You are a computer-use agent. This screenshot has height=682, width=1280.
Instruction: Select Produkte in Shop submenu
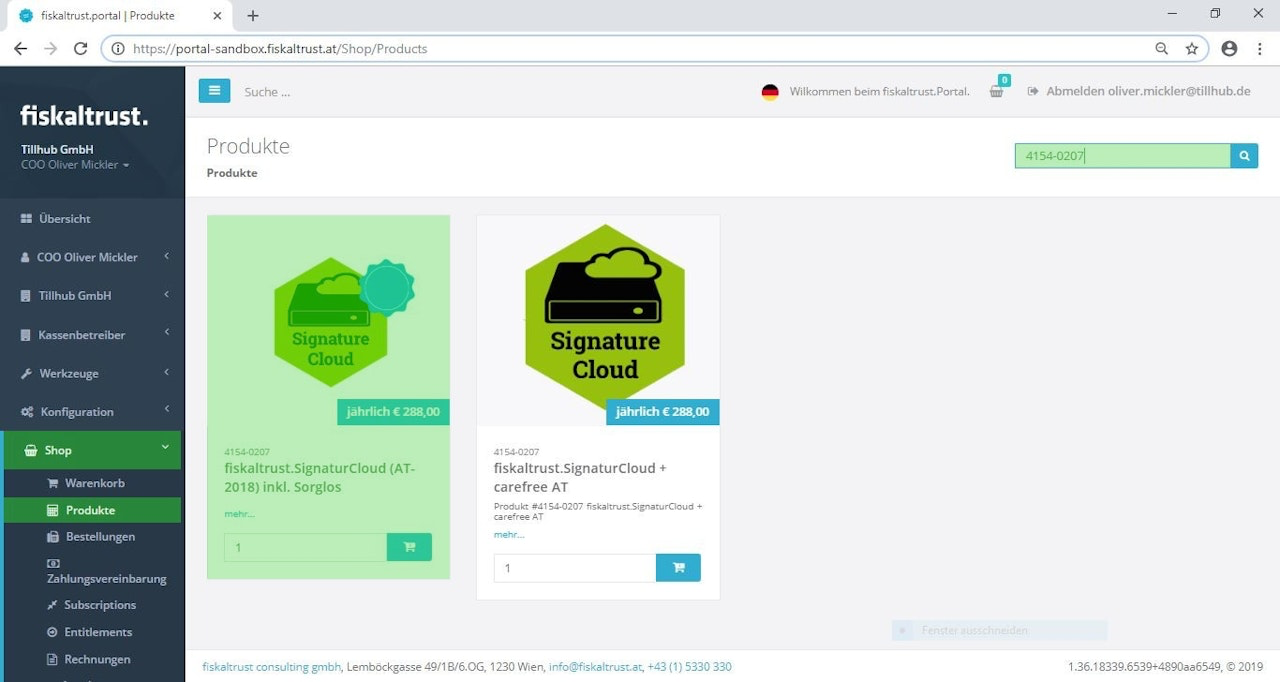(94, 510)
